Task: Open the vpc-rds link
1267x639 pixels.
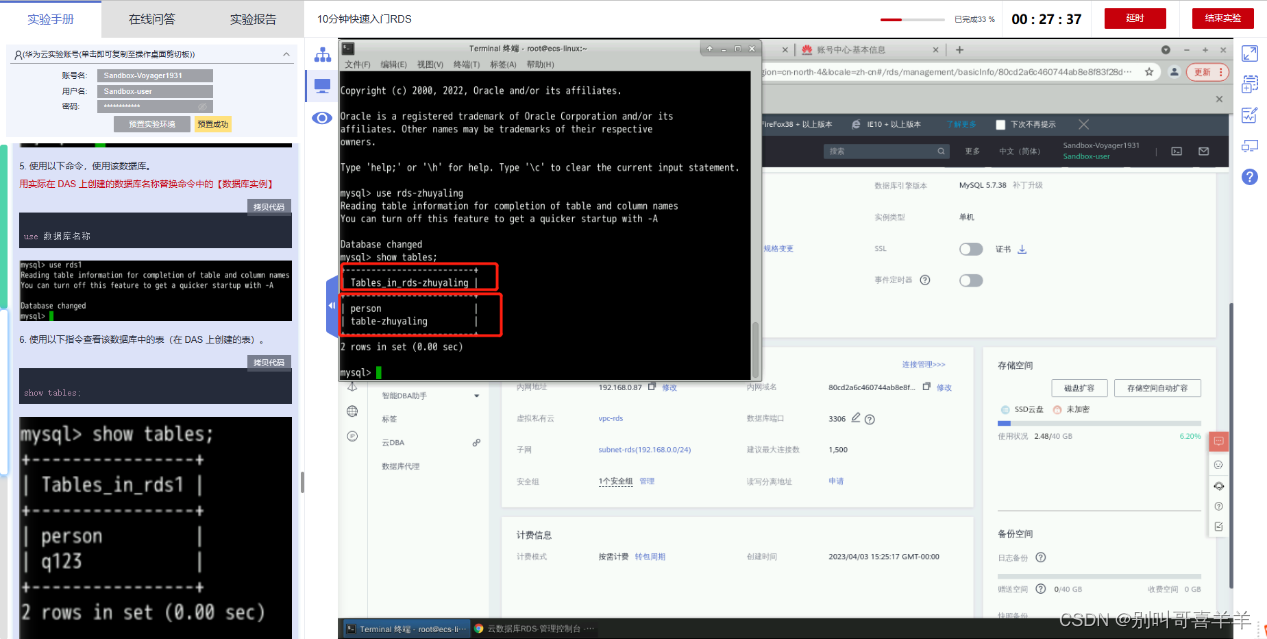Action: tap(610, 418)
